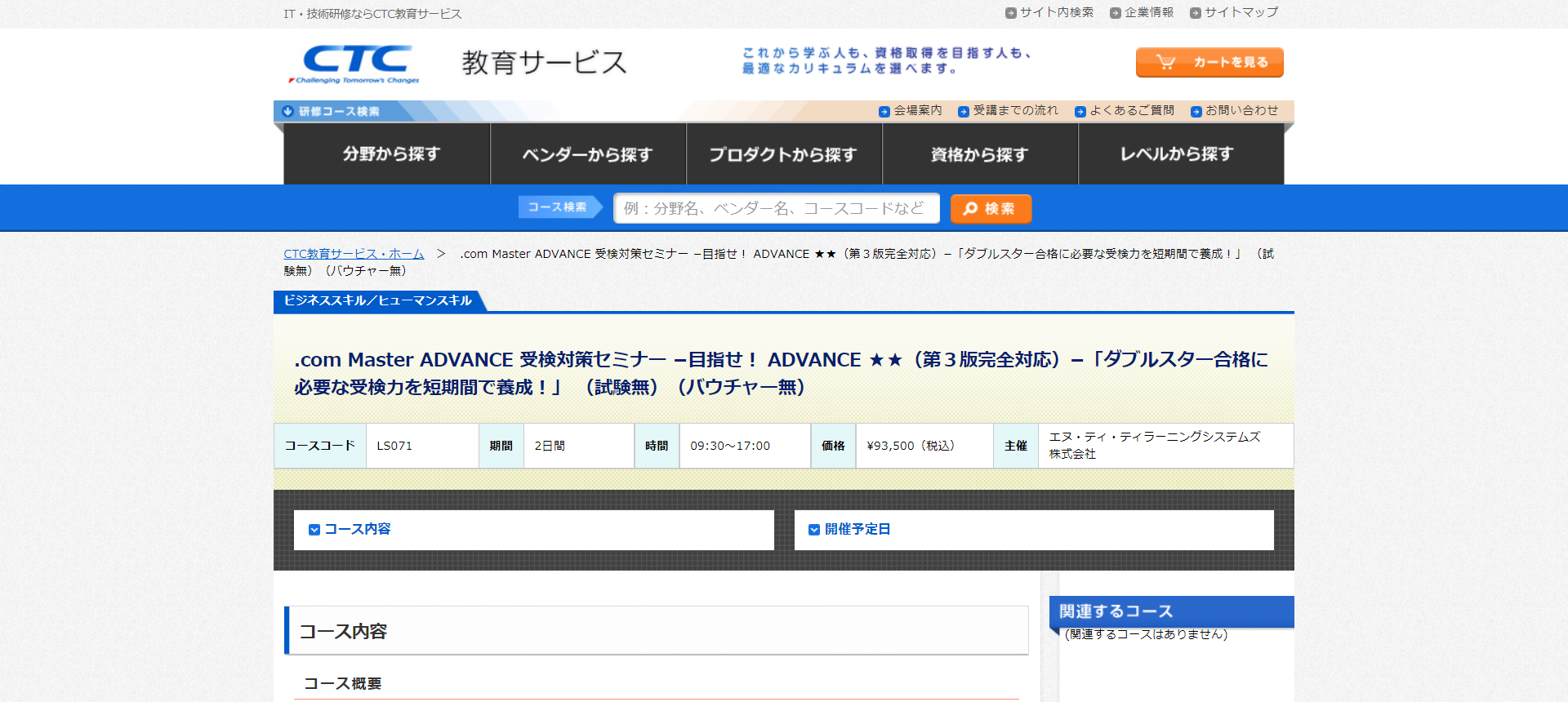The height and width of the screenshot is (702, 1568).
Task: Select ベンダーから探す menu
Action: 588,154
